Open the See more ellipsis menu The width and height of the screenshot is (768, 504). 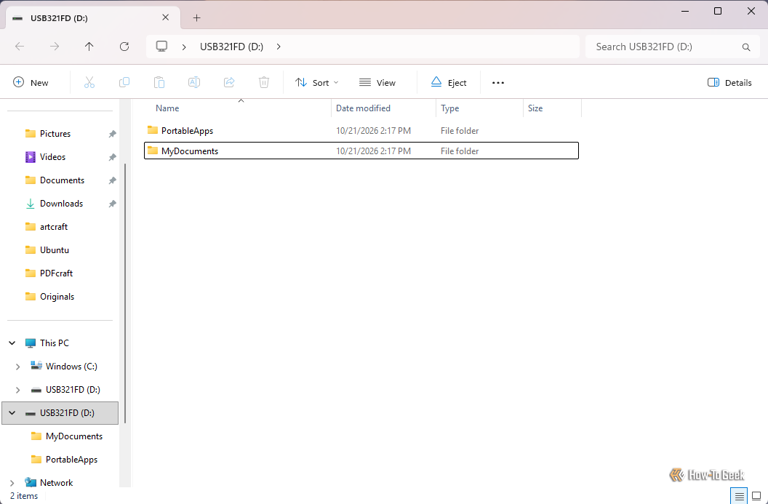click(x=498, y=83)
